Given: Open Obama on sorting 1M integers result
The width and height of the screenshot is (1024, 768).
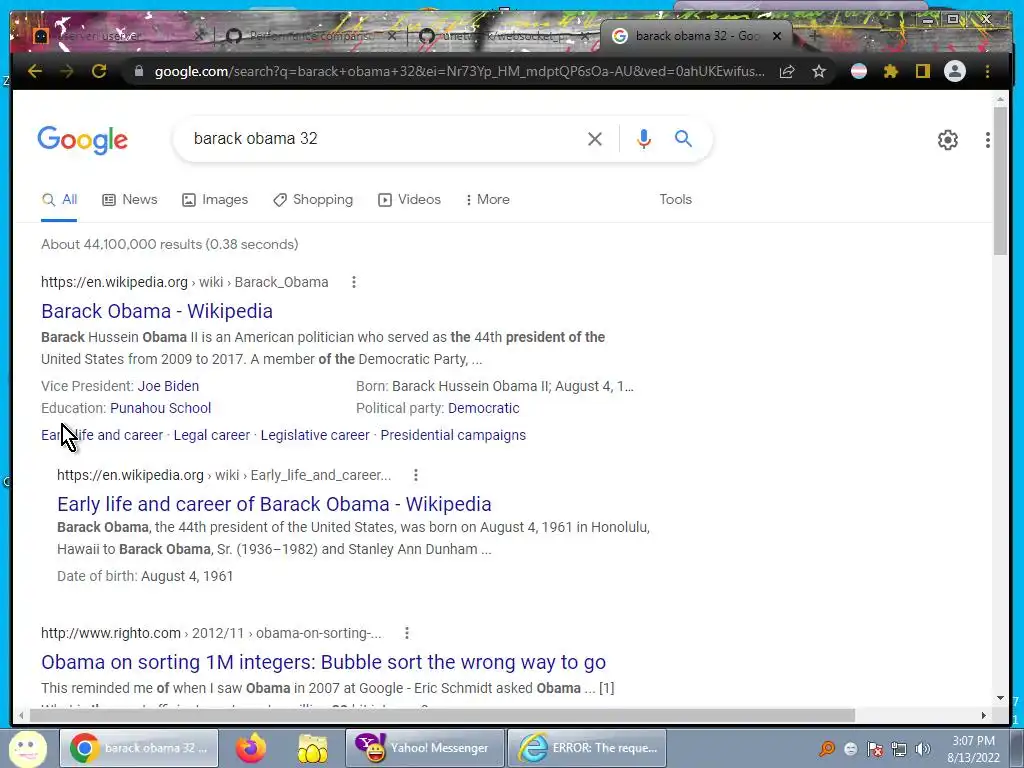Looking at the screenshot, I should 323,662.
